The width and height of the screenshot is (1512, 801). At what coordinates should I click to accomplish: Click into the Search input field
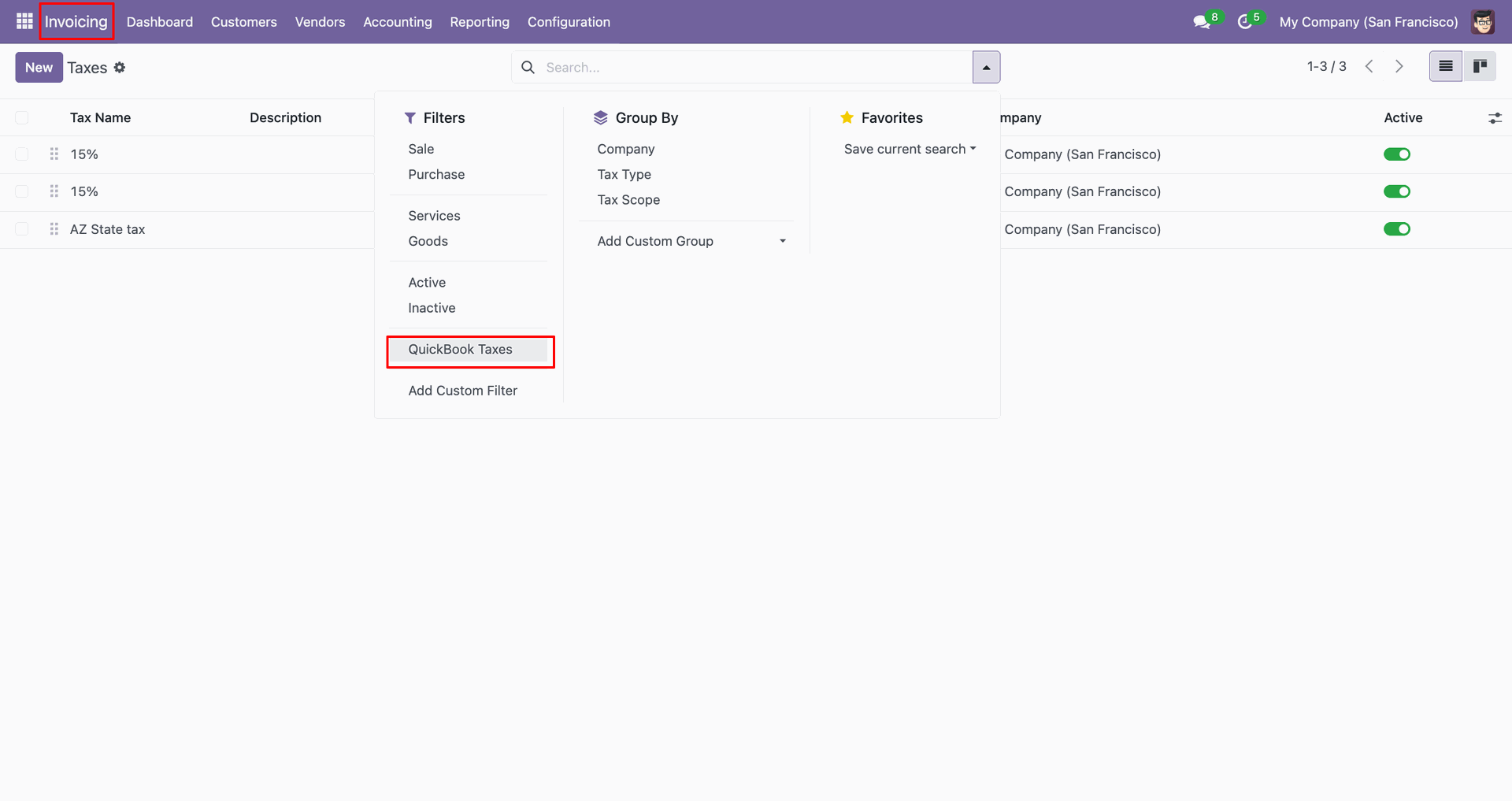(x=748, y=68)
